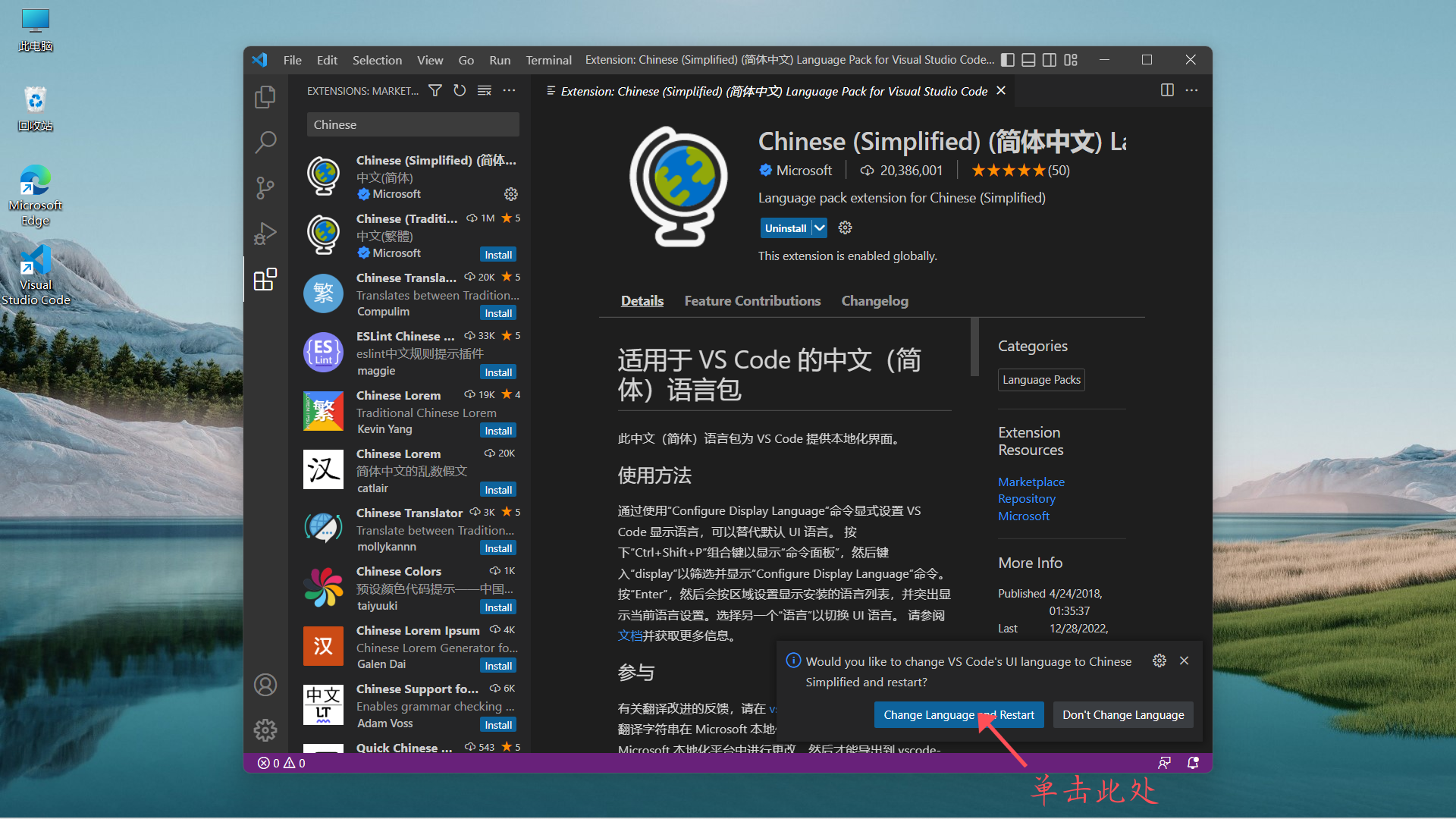Open Views and More Actions ellipsis menu
1456x819 pixels.
[510, 90]
